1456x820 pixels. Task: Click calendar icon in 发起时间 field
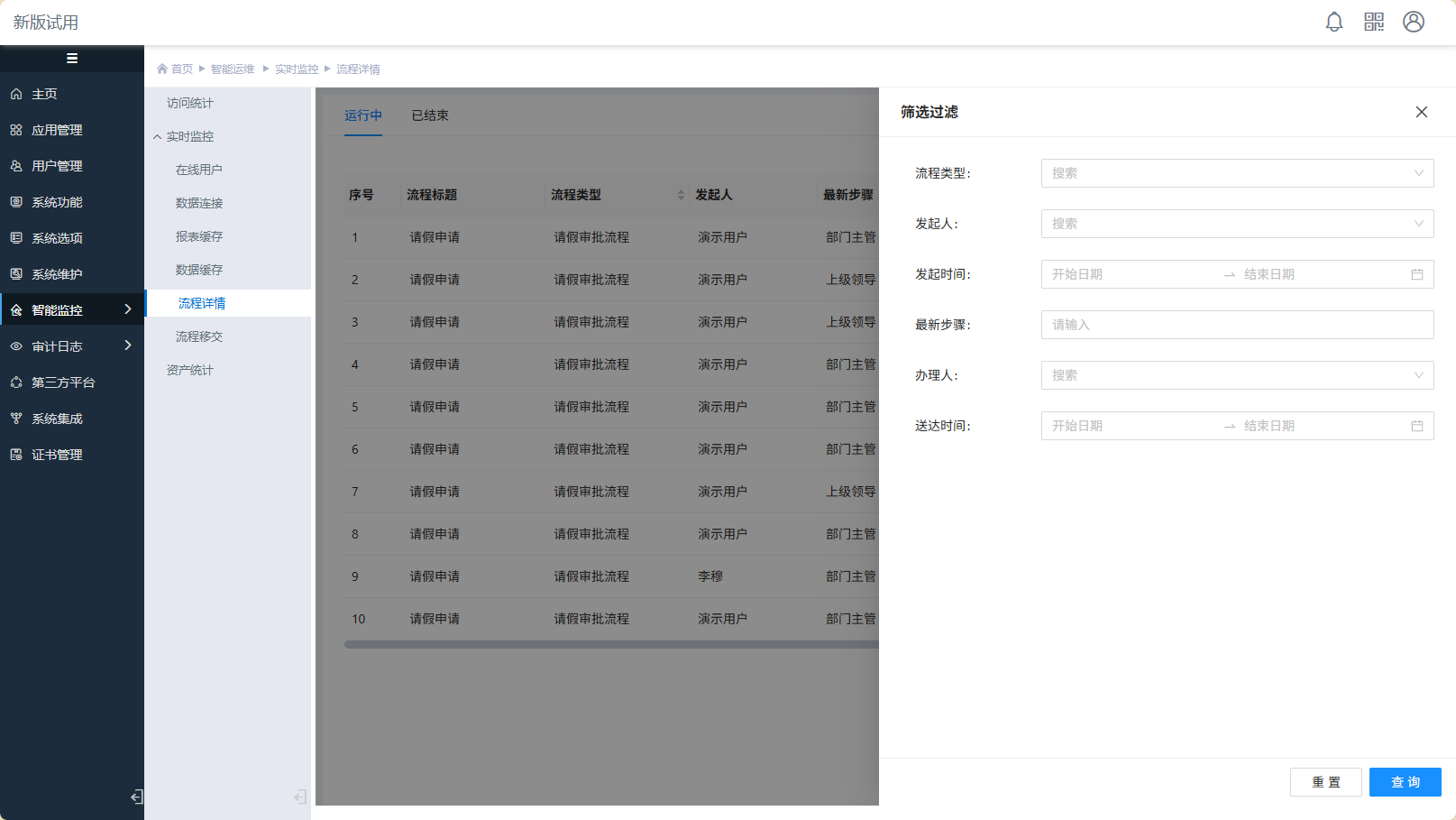(1416, 274)
